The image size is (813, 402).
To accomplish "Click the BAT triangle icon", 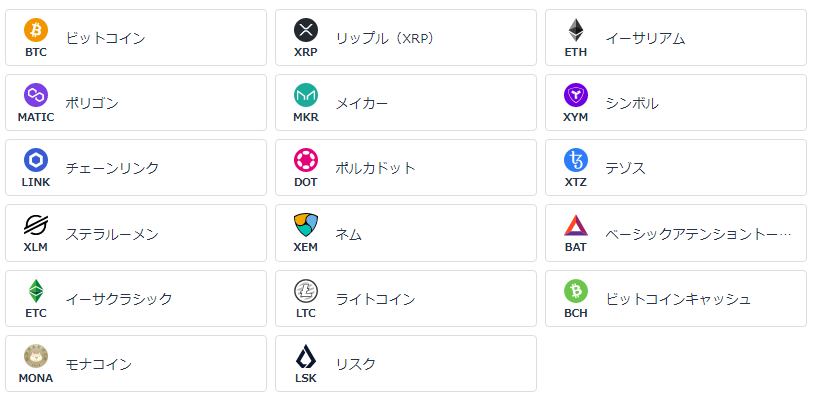I will 576,226.
